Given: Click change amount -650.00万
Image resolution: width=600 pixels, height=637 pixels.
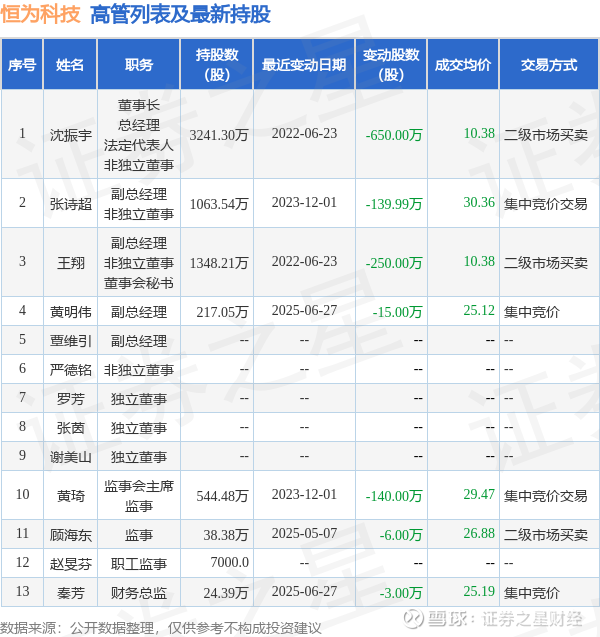Looking at the screenshot, I should [x=394, y=135].
